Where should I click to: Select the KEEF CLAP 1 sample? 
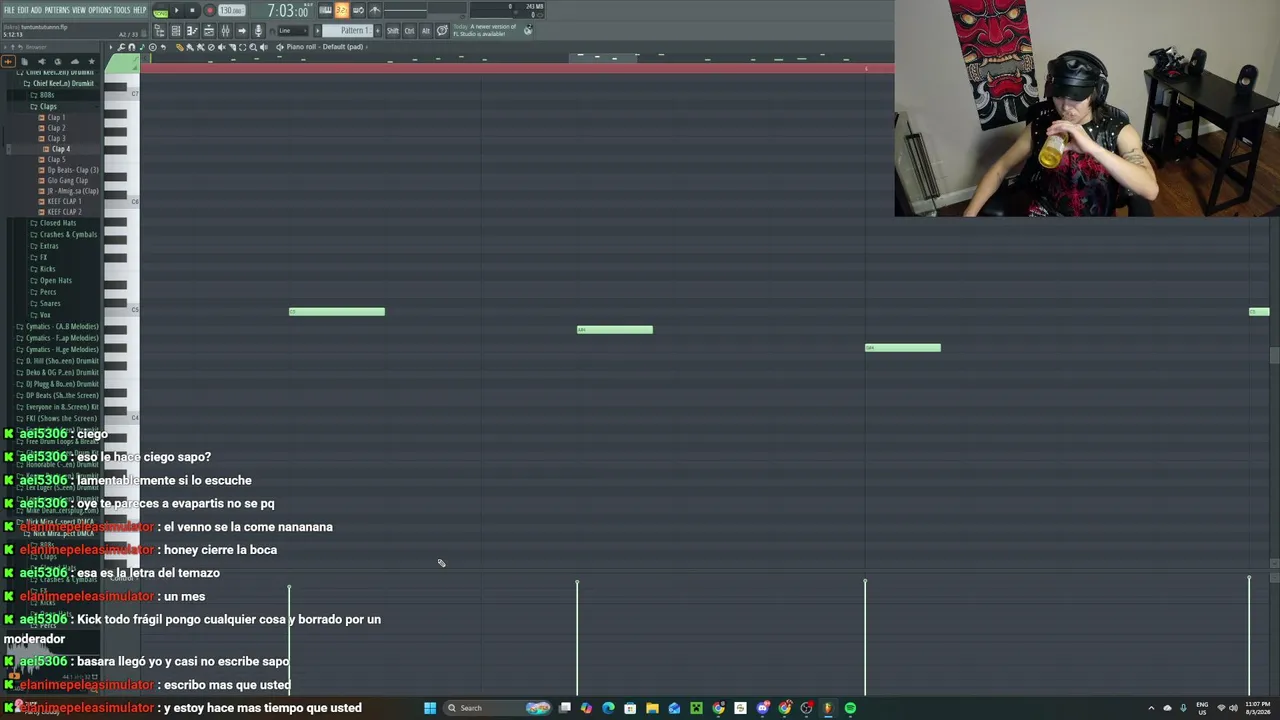point(64,201)
